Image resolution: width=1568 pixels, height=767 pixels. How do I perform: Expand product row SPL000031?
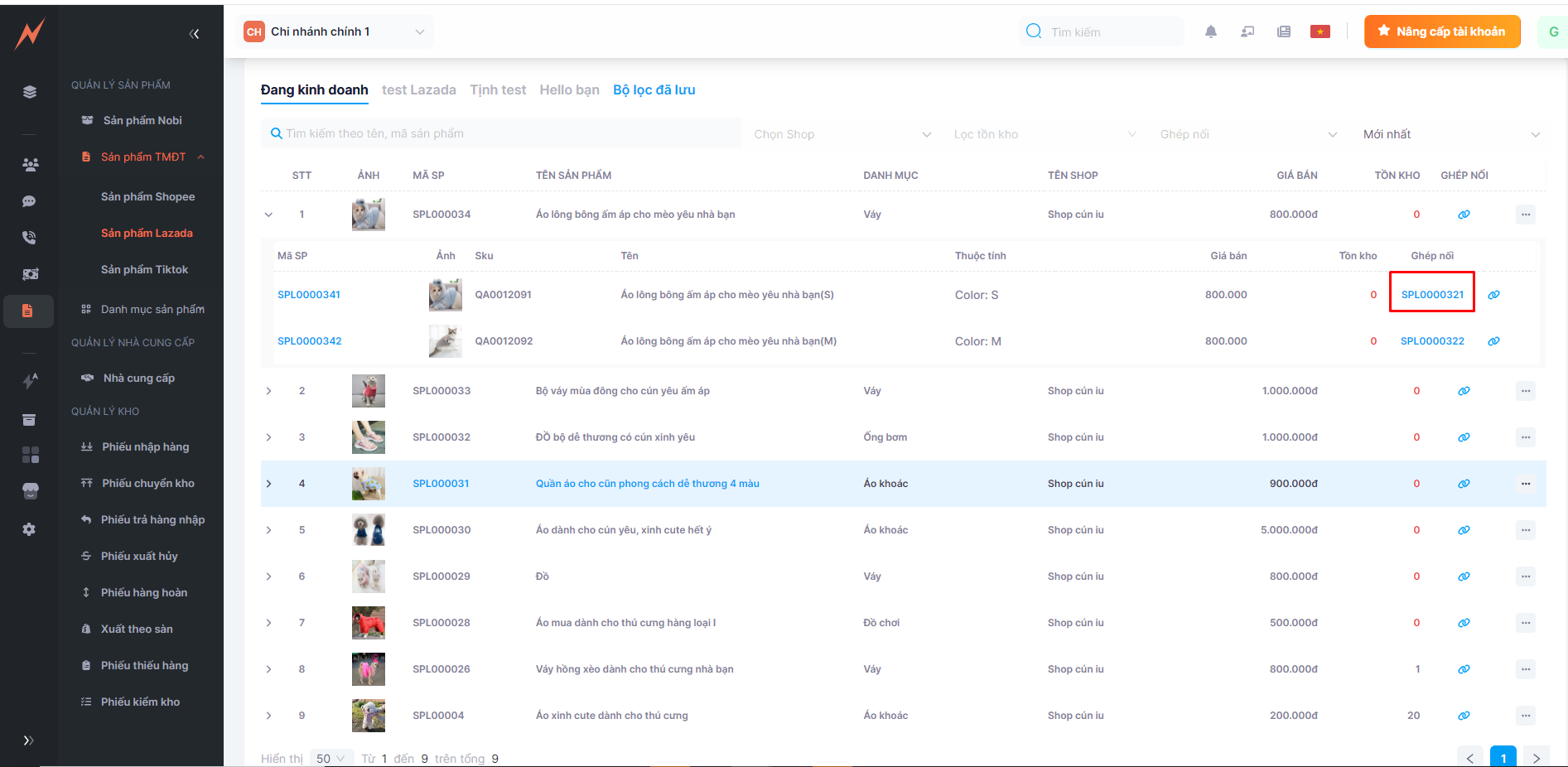(268, 484)
